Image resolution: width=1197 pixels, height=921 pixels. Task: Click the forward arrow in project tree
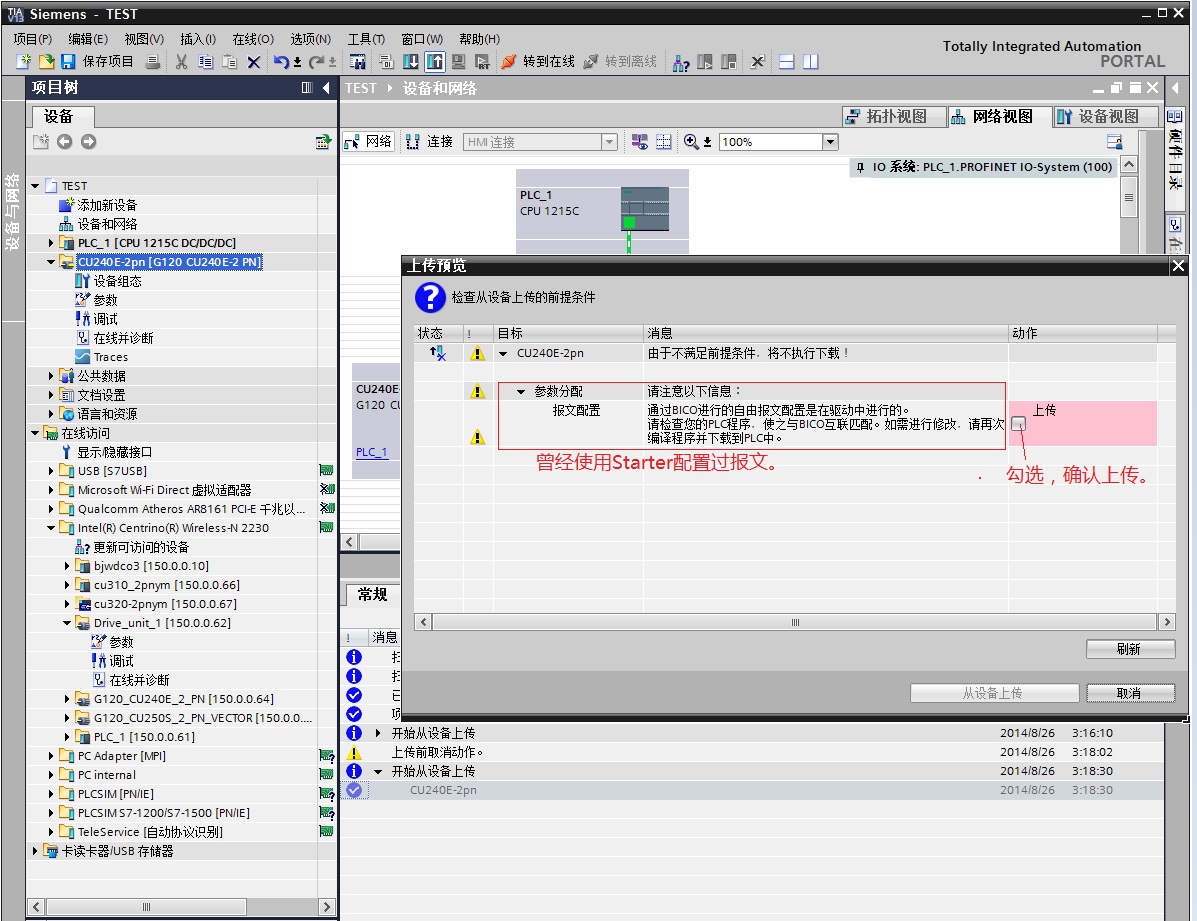(89, 141)
